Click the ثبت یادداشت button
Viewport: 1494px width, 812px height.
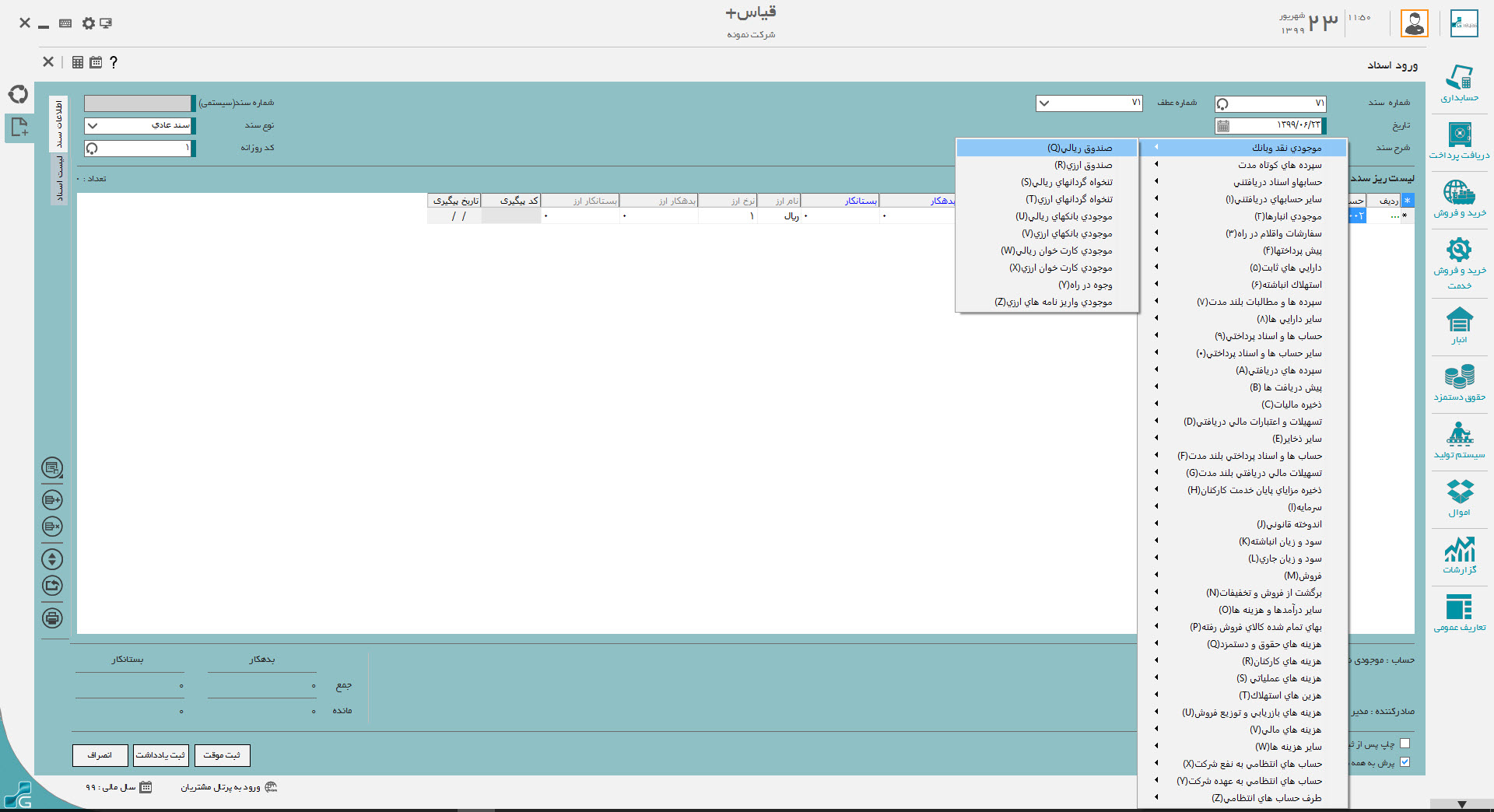coord(161,755)
